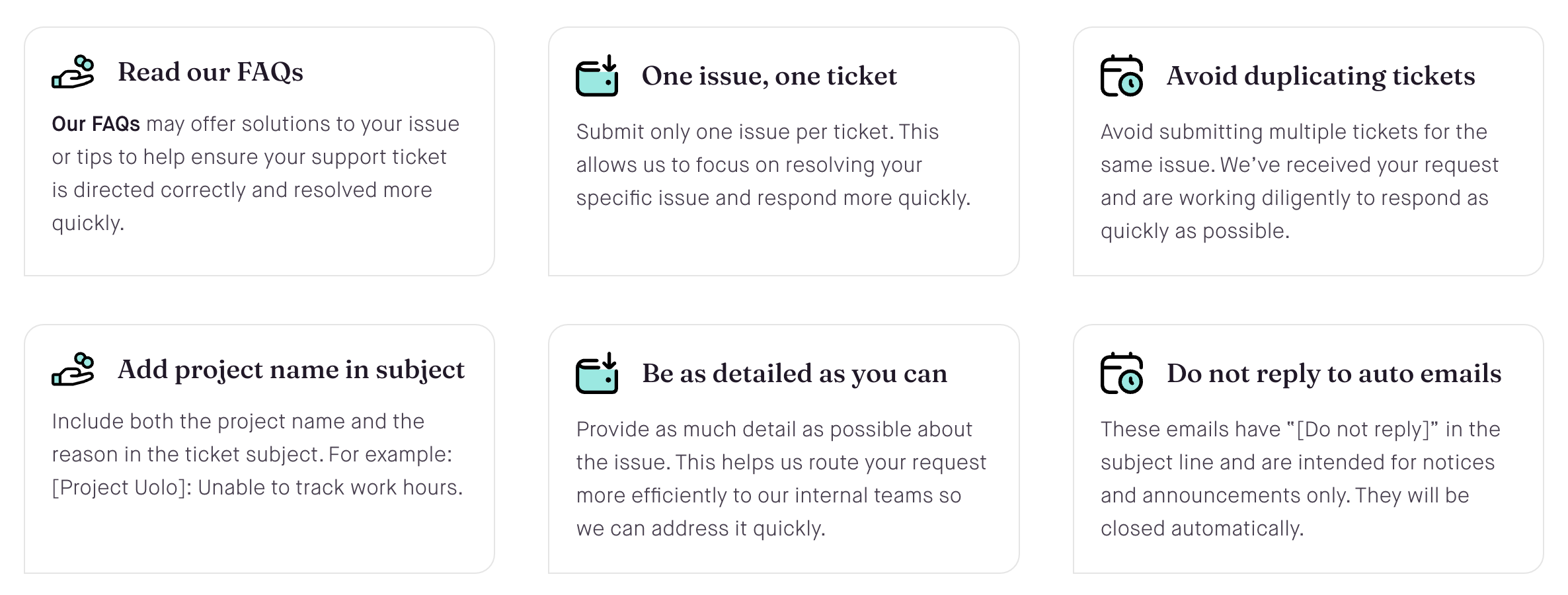The image size is (1568, 595).
Task: Click the Read our FAQs heading
Action: 210,72
